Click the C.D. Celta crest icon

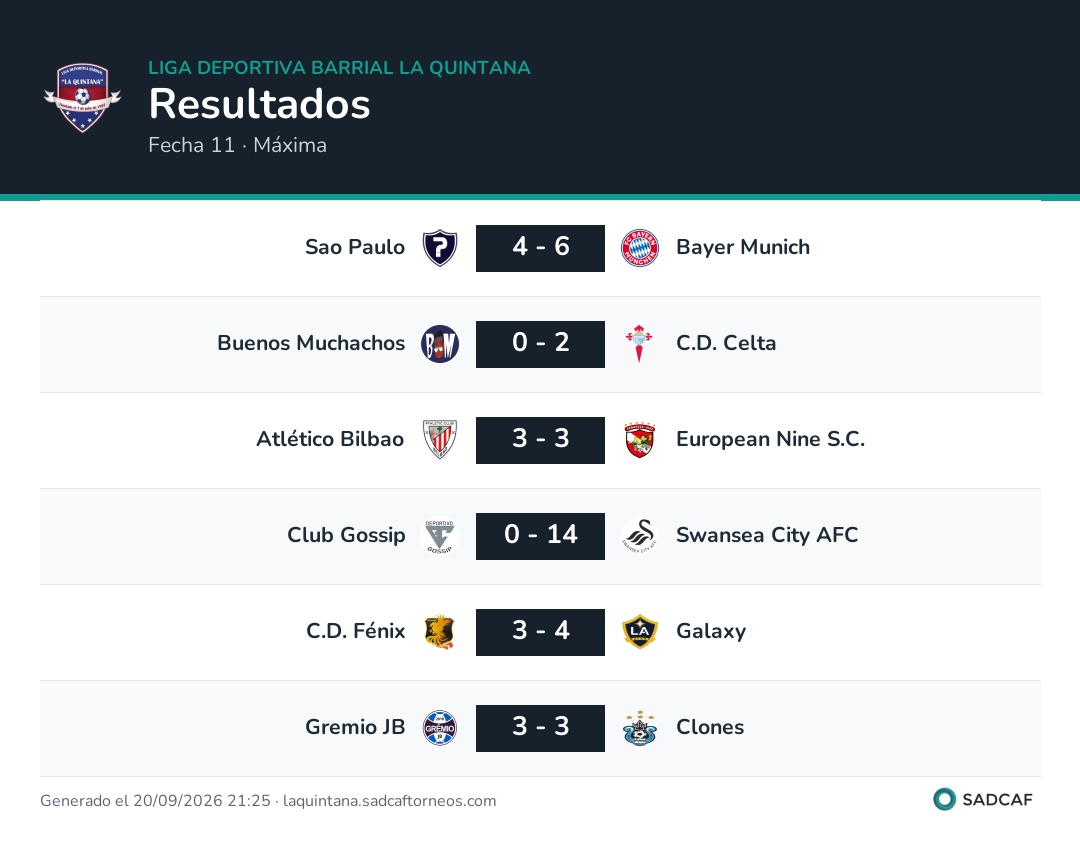(x=640, y=344)
